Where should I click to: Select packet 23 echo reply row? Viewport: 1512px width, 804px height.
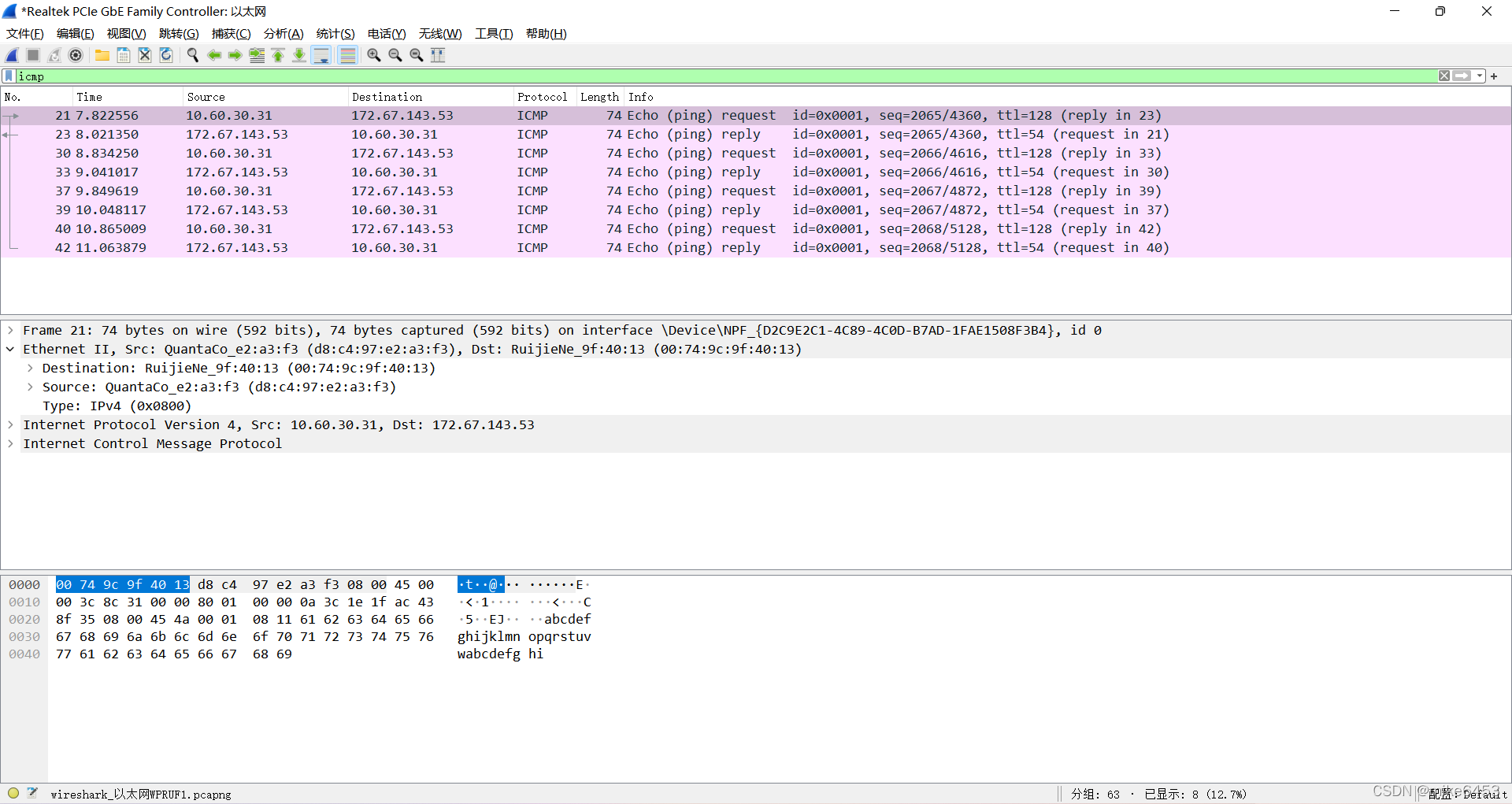[x=756, y=135]
